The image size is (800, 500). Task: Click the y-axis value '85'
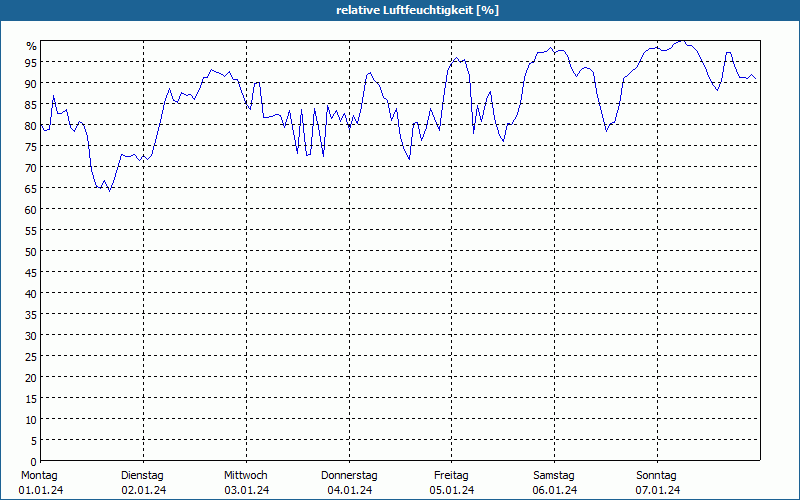pos(31,105)
